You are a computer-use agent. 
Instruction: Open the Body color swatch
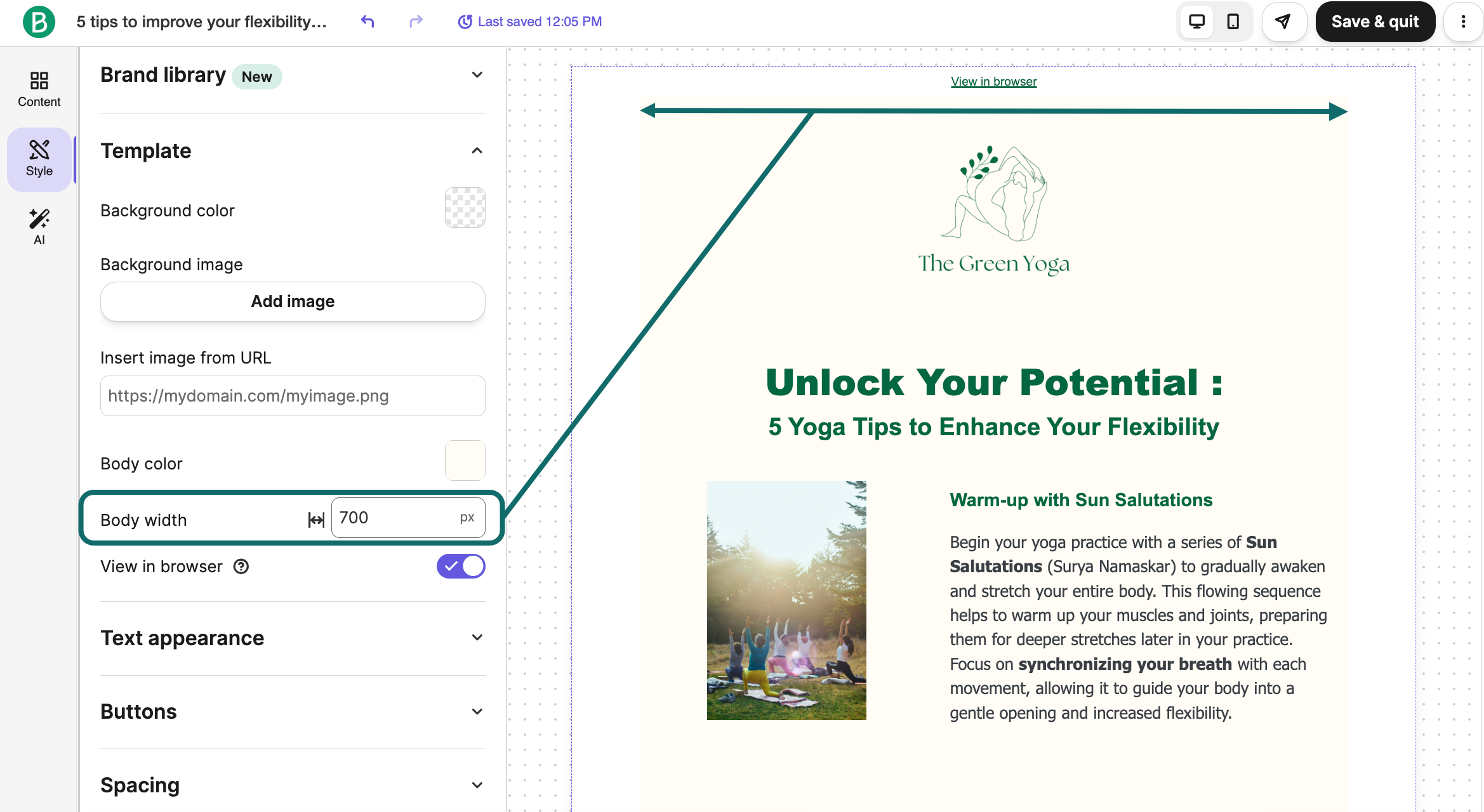(x=465, y=461)
